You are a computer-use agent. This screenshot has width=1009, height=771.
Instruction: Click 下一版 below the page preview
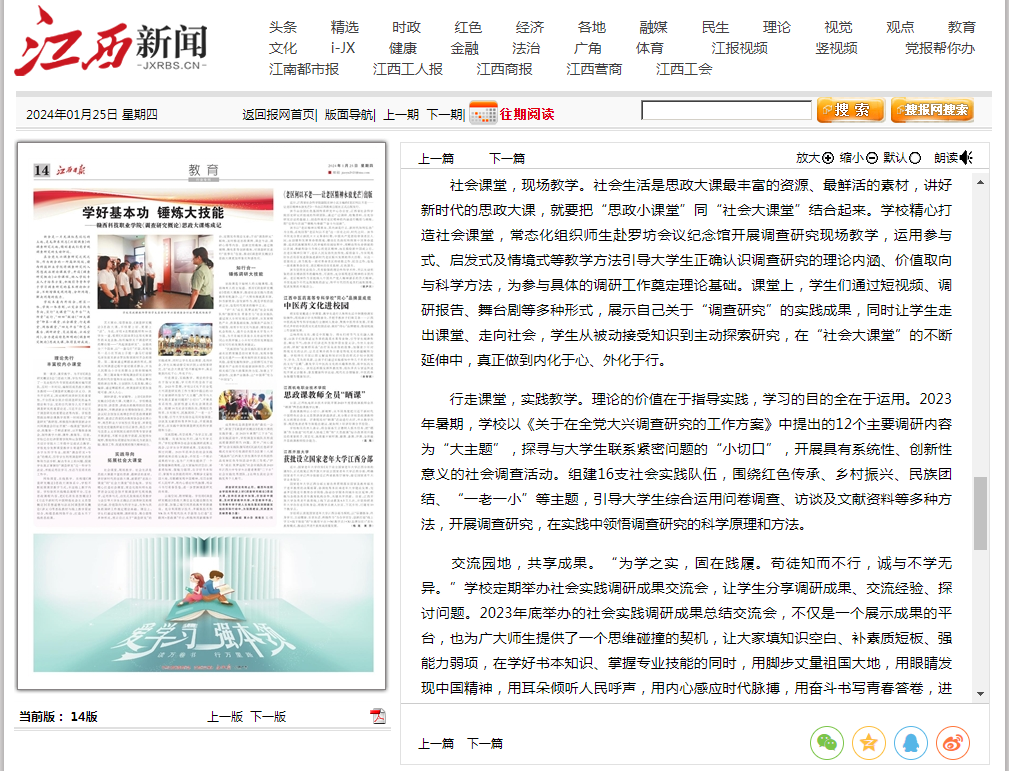(268, 716)
